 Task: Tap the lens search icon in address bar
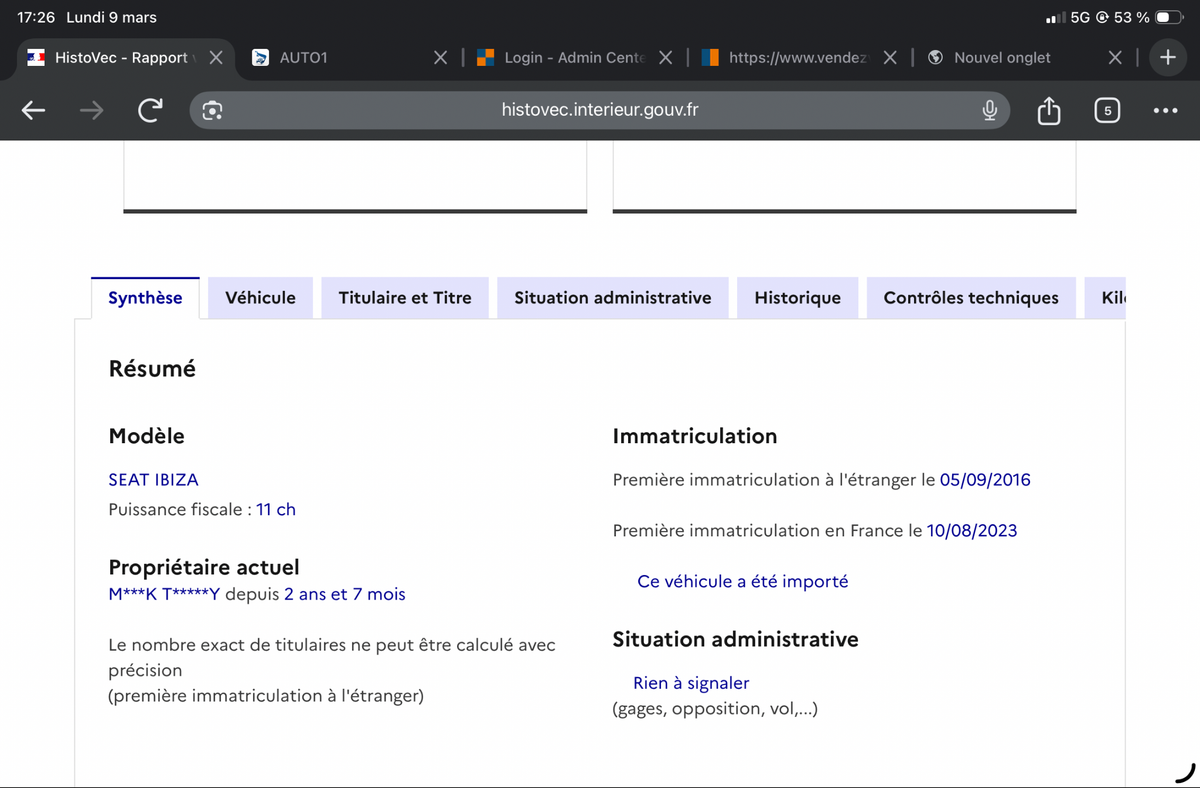(x=212, y=110)
